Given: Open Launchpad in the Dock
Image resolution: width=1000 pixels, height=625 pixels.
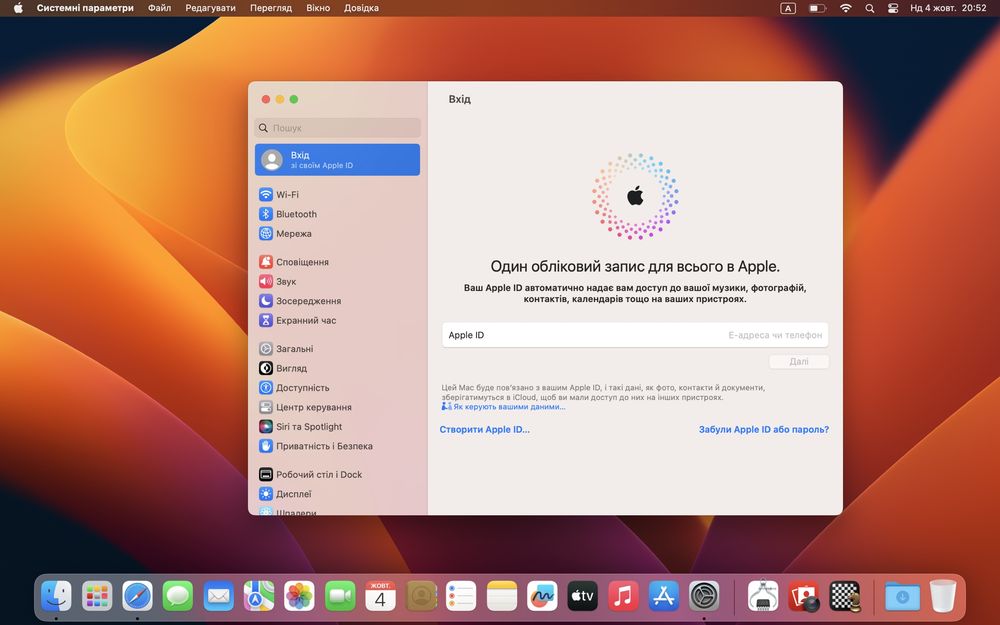Looking at the screenshot, I should tap(97, 596).
